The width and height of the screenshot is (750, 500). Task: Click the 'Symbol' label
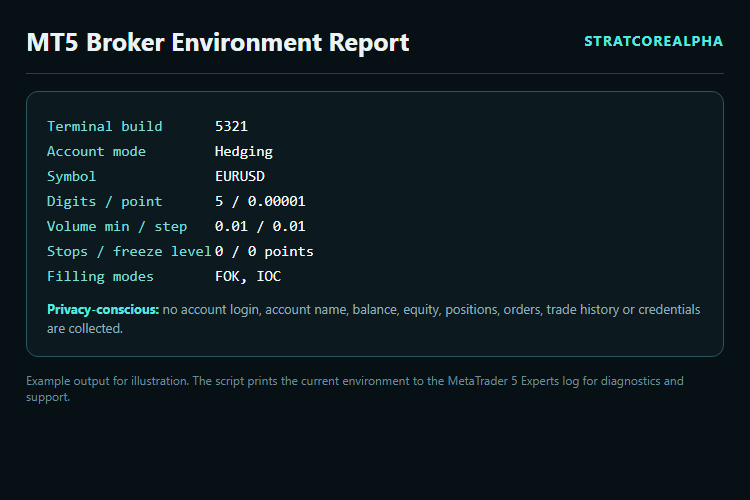pyautogui.click(x=71, y=177)
